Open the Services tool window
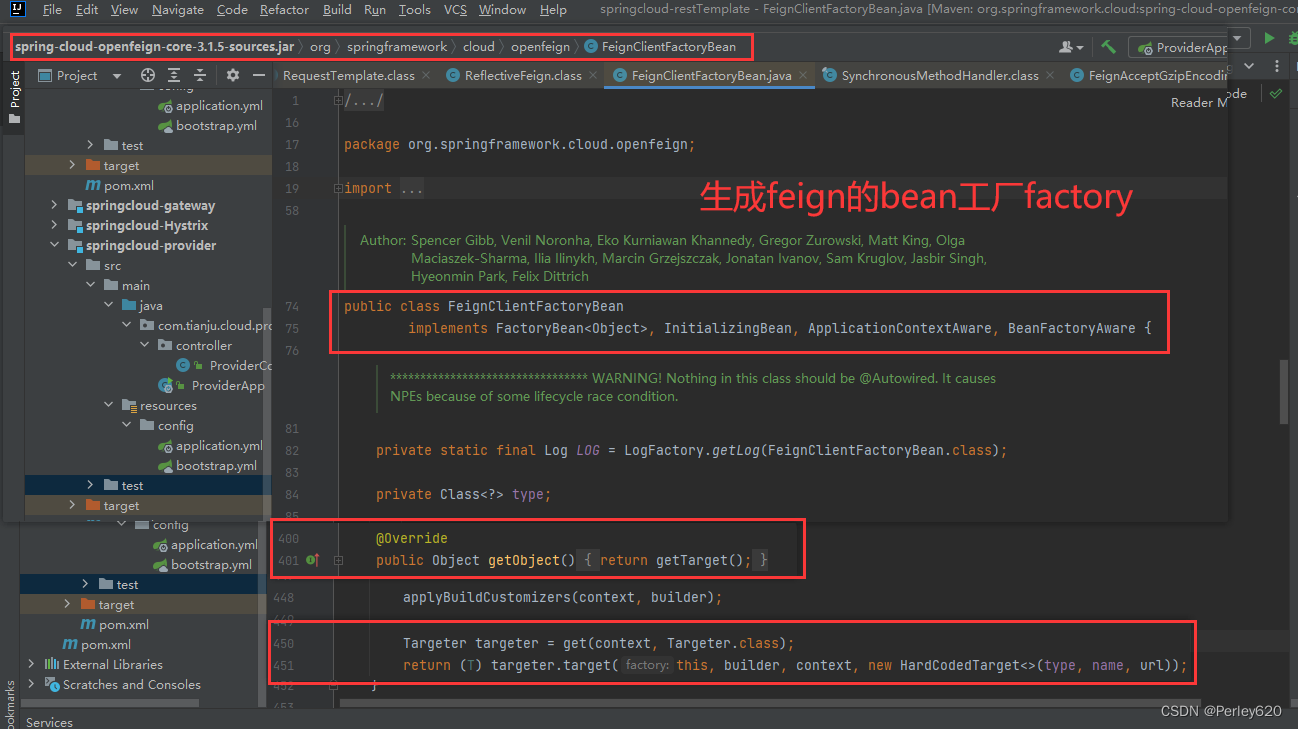The width and height of the screenshot is (1298, 729). click(x=49, y=722)
